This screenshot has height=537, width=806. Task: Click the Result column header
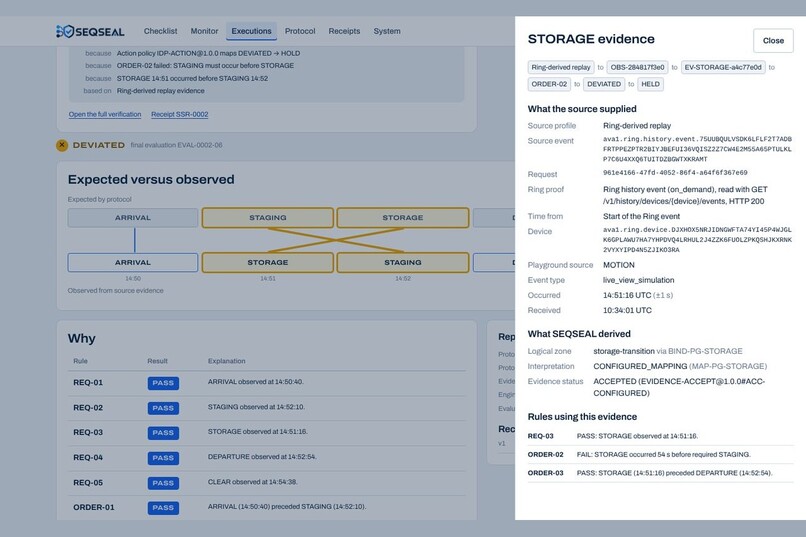pyautogui.click(x=157, y=361)
